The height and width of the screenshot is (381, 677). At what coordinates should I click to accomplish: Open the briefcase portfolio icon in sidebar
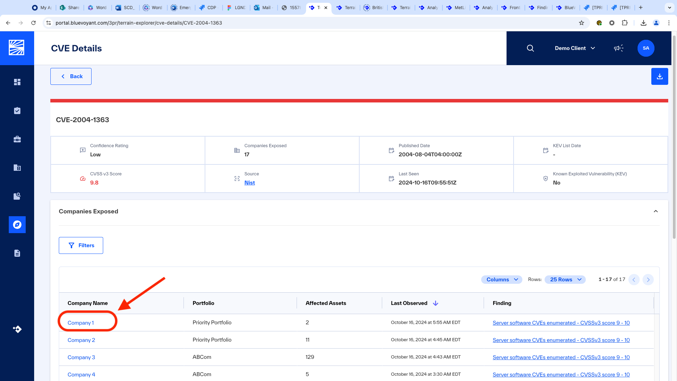[x=17, y=139]
